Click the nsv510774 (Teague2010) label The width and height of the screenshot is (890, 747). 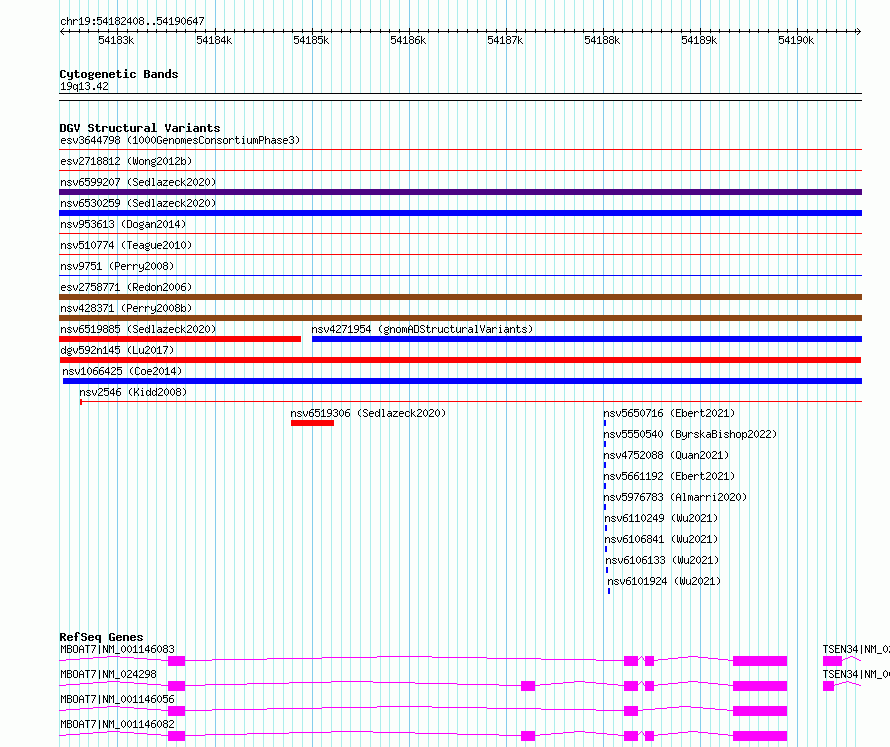click(x=126, y=245)
